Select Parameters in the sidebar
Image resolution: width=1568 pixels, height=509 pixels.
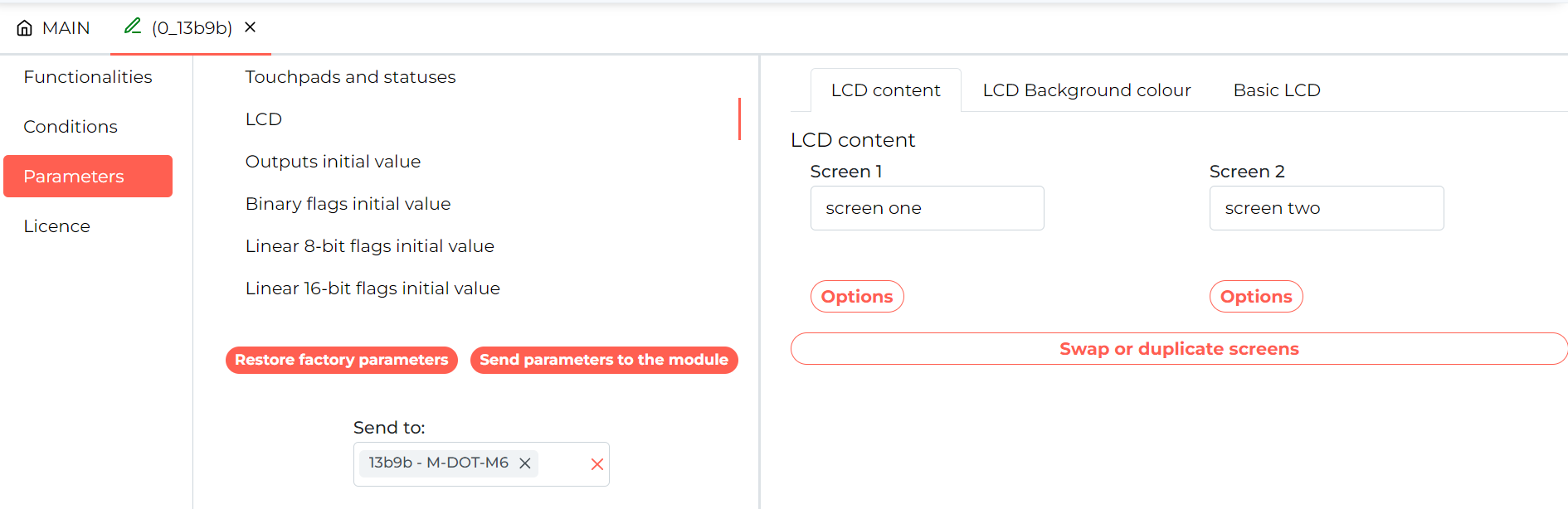[x=88, y=176]
